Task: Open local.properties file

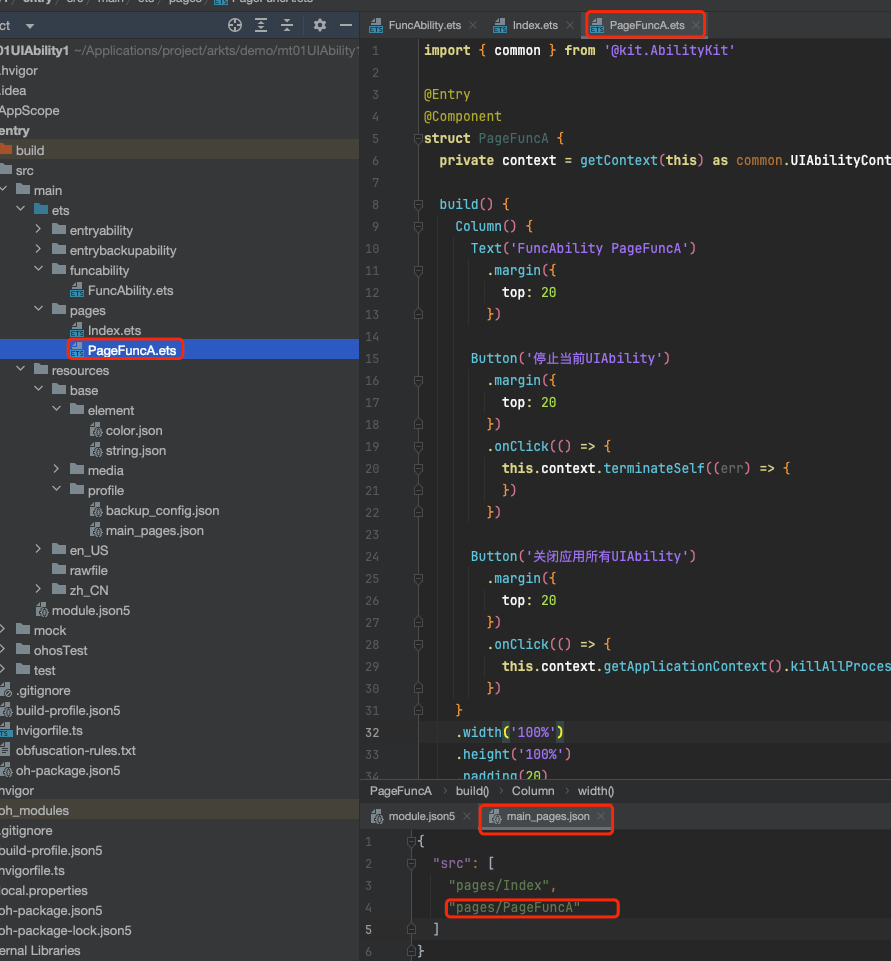Action: point(44,891)
